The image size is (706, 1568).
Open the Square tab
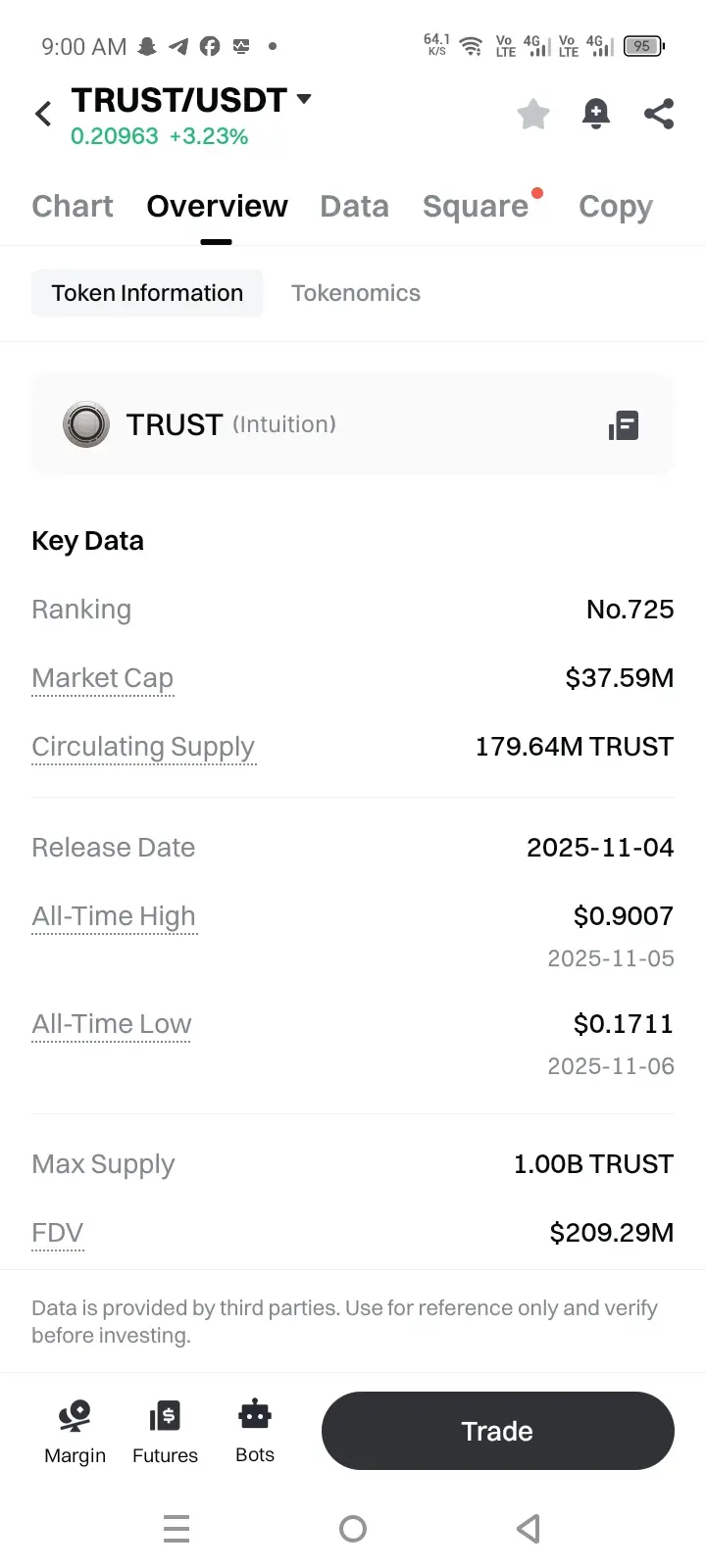point(476,207)
